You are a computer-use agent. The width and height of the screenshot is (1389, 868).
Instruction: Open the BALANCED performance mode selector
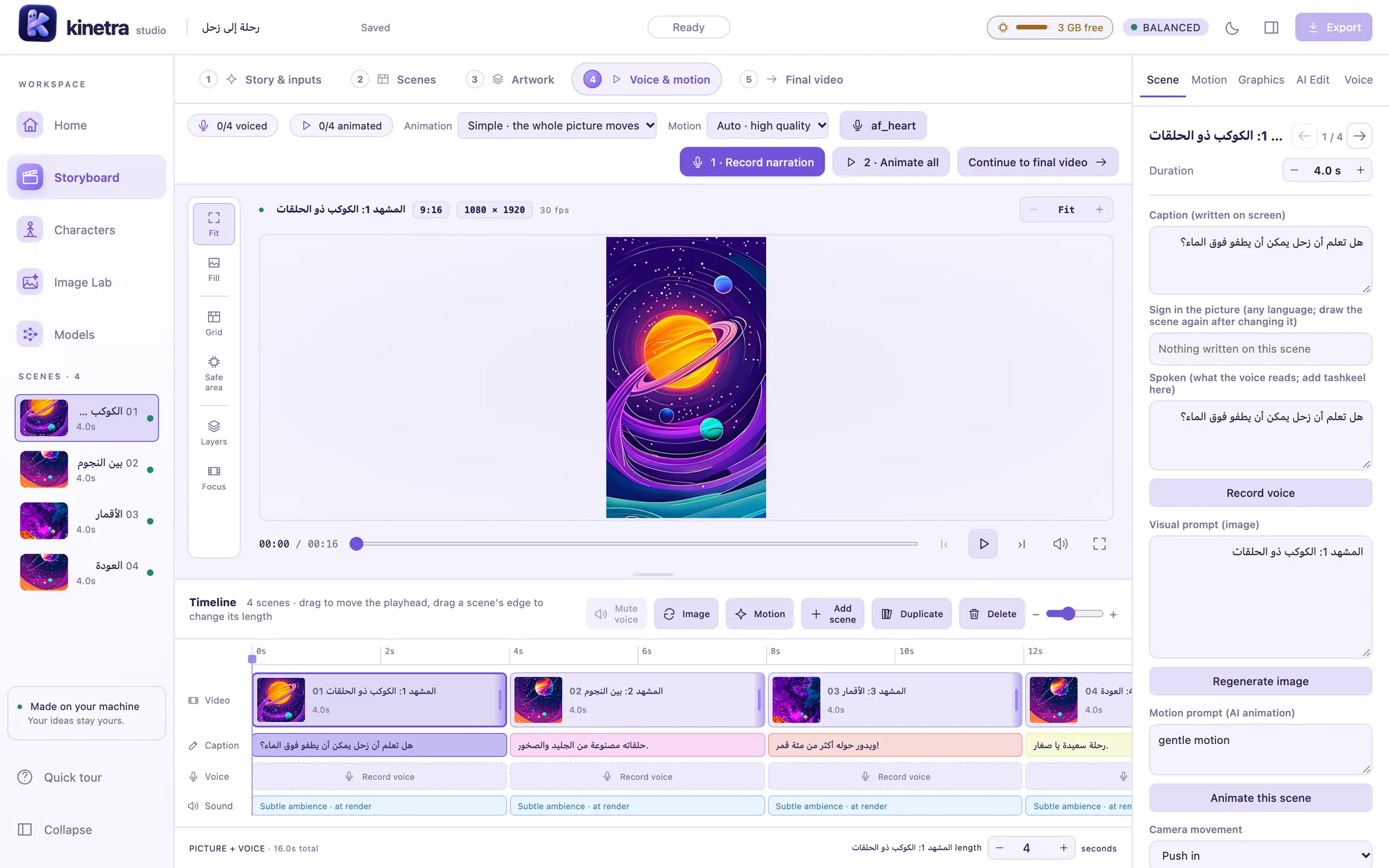[1165, 28]
